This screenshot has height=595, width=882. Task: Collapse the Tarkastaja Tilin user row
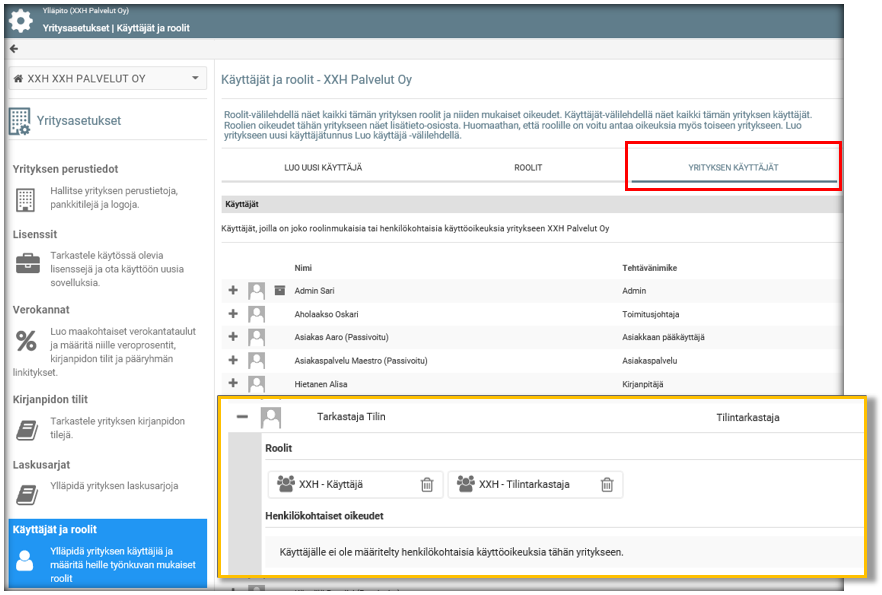(242, 416)
